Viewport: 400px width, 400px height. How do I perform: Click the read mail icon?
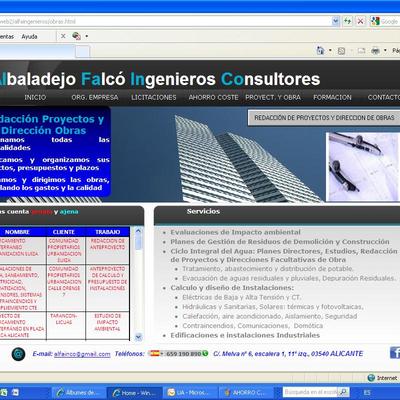coord(361,51)
